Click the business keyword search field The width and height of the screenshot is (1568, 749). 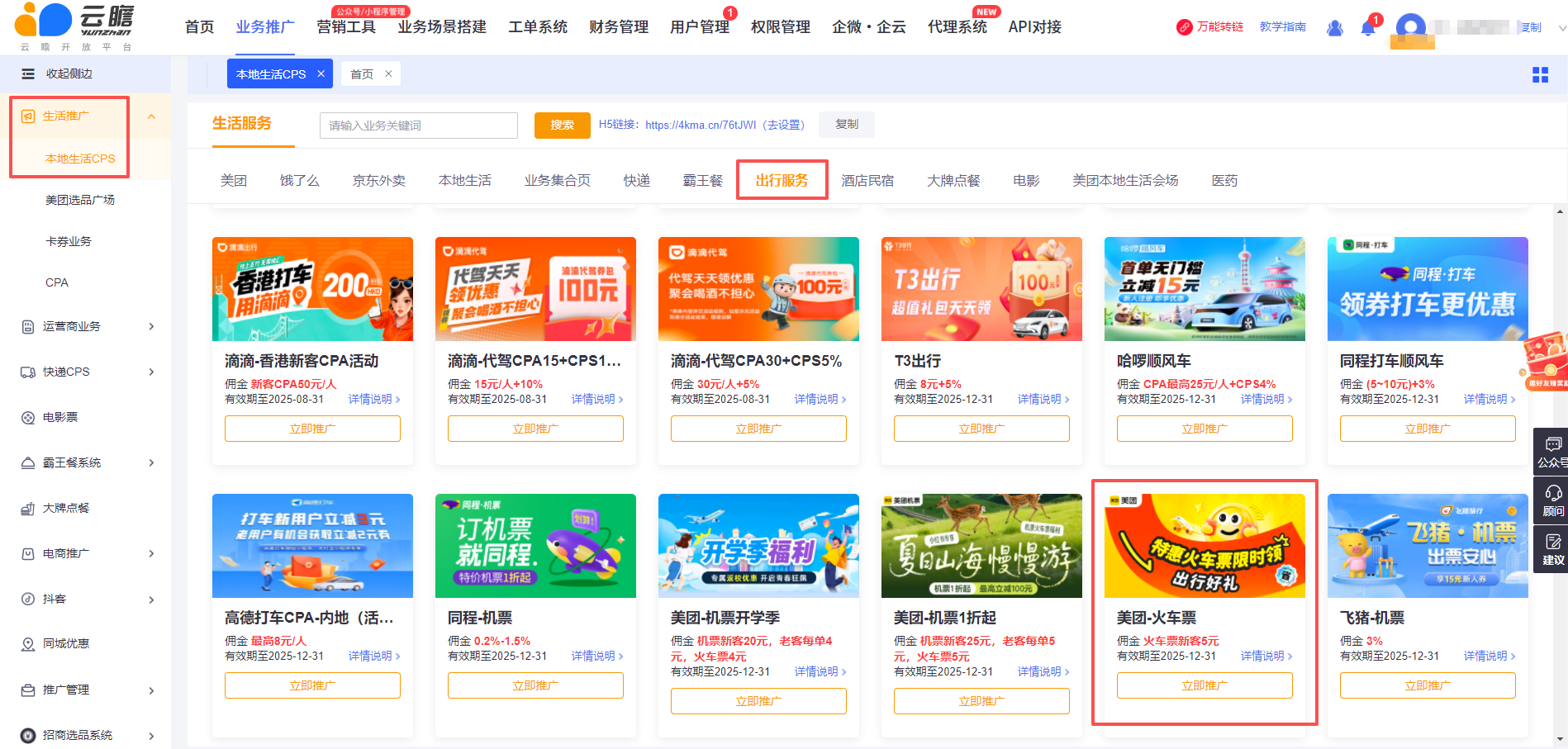click(419, 126)
